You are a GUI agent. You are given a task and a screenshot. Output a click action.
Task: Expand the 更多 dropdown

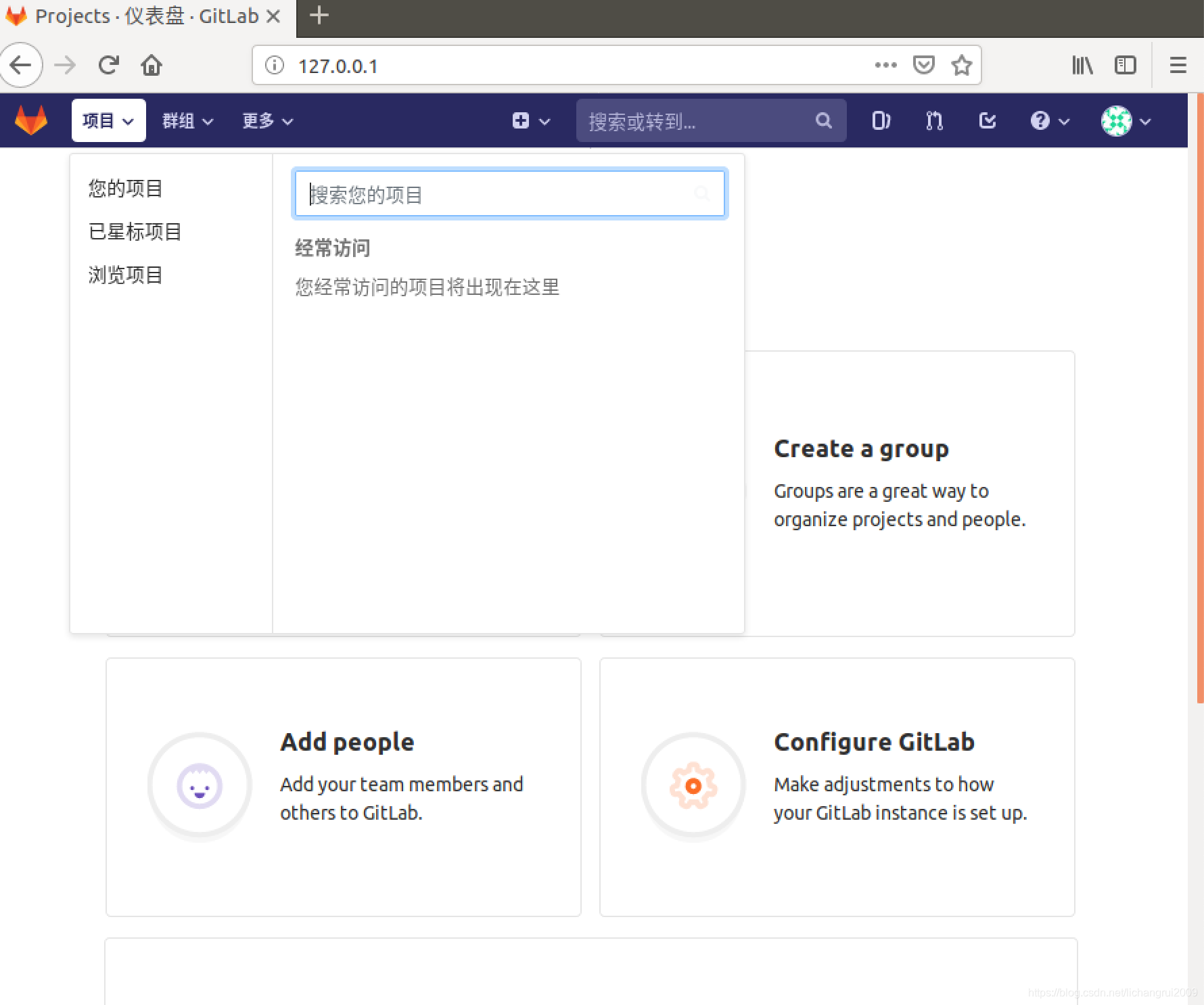tap(266, 120)
